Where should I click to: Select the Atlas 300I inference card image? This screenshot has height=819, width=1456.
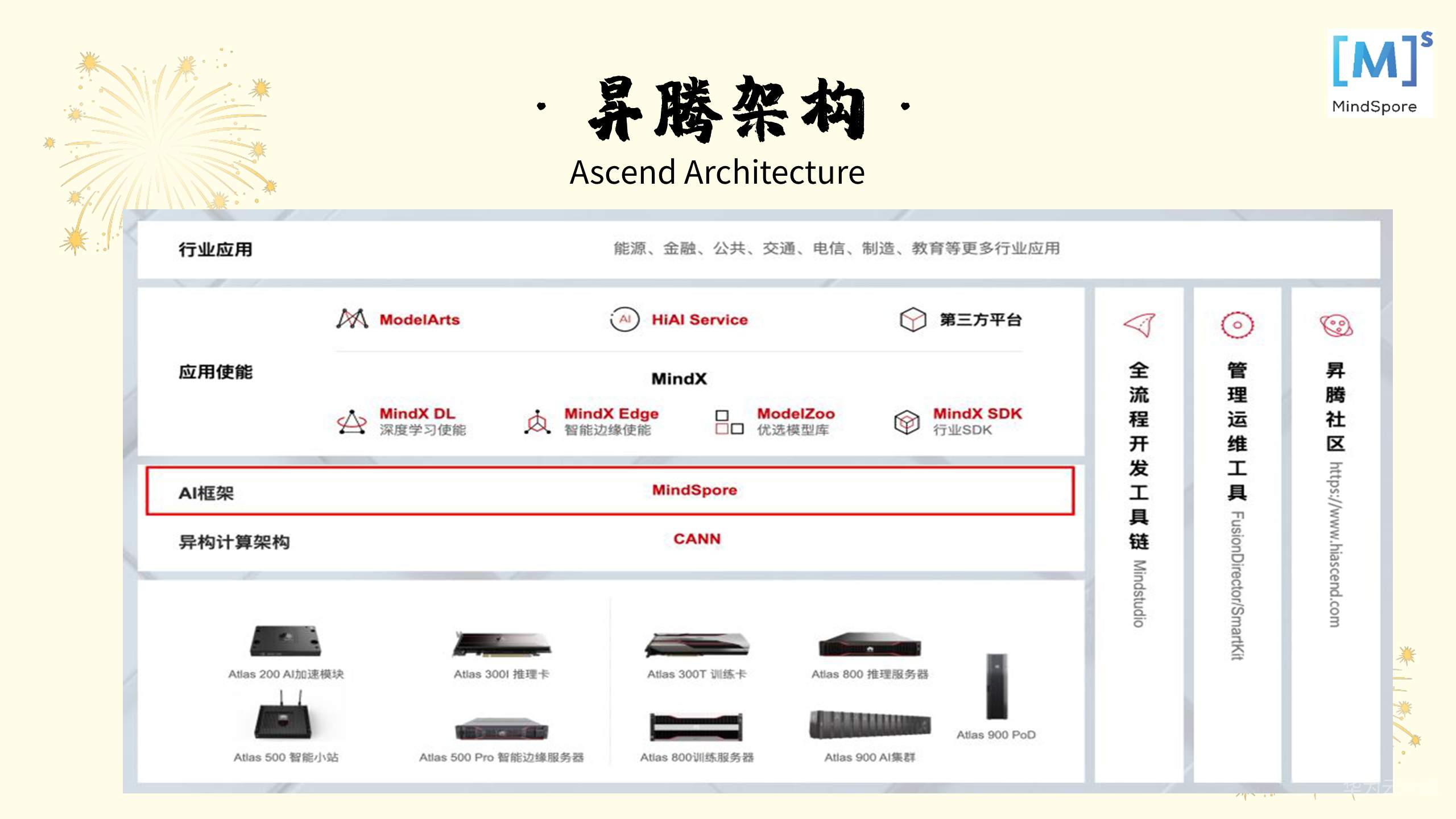[x=502, y=644]
